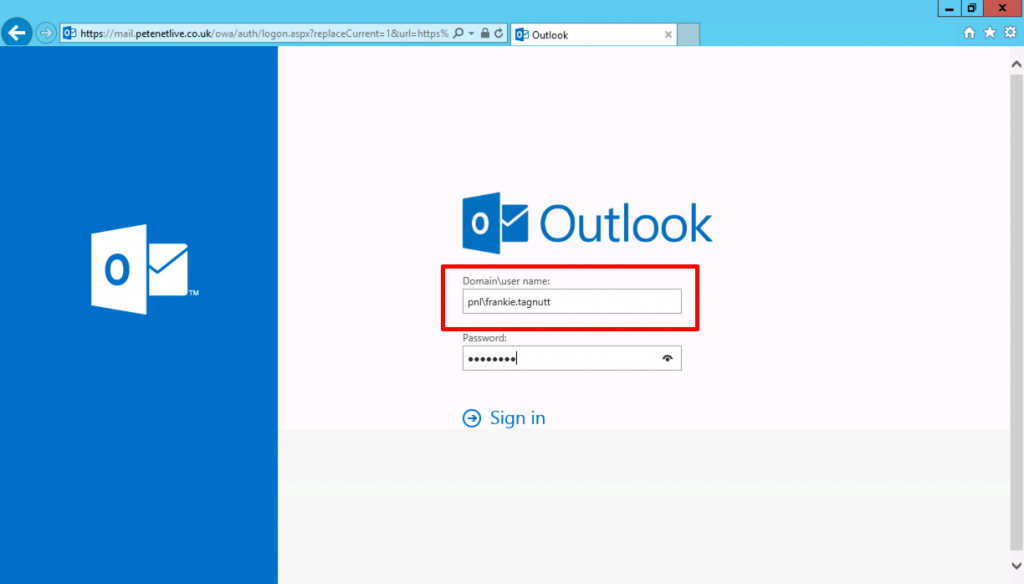This screenshot has height=584, width=1024.
Task: Open the Favorites star panel
Action: coord(989,33)
